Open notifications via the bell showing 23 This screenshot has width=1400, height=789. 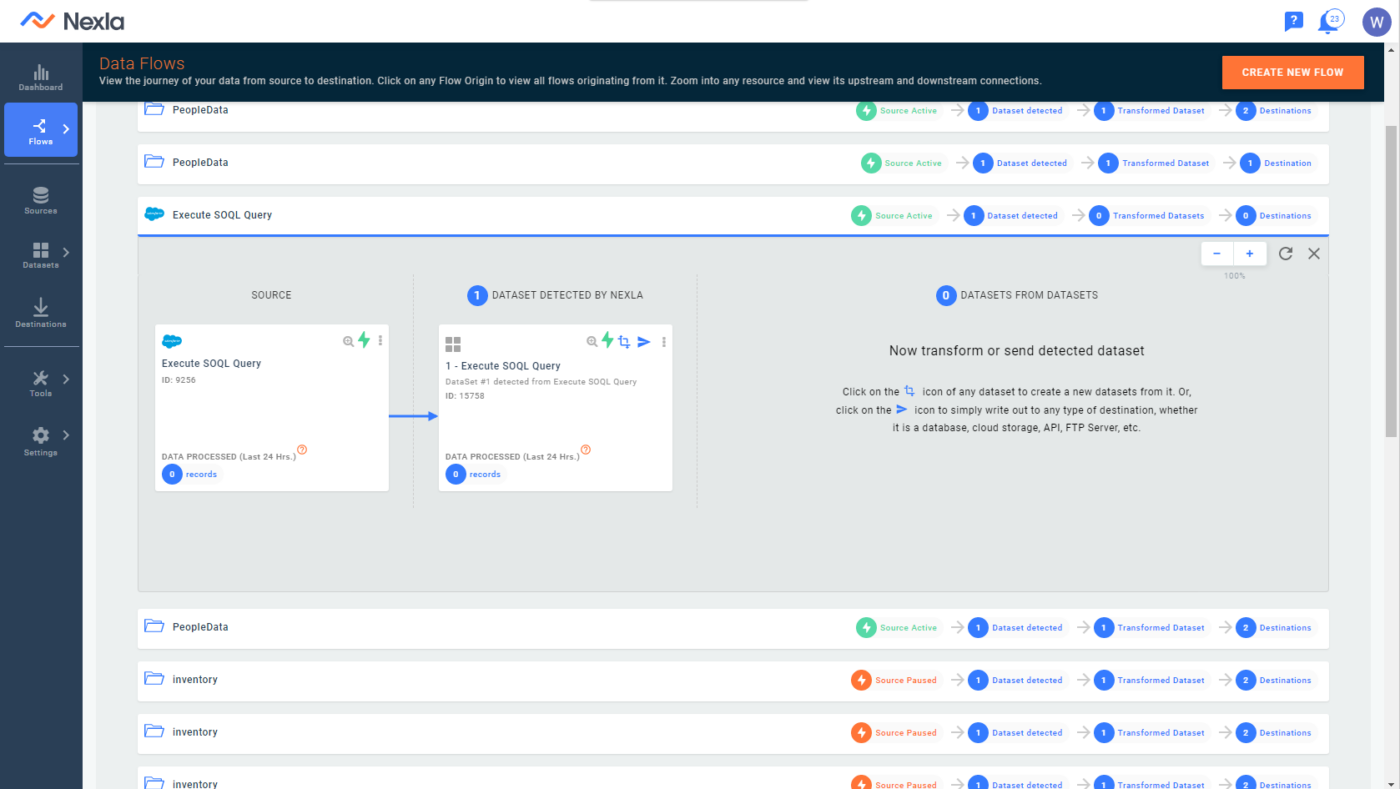click(x=1330, y=21)
